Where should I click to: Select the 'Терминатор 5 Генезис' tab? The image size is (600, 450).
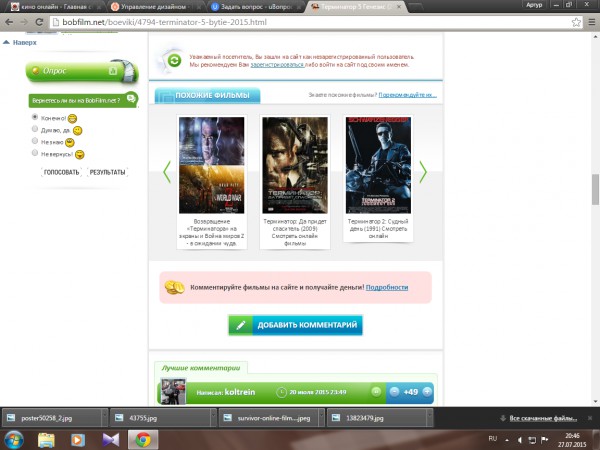[355, 7]
